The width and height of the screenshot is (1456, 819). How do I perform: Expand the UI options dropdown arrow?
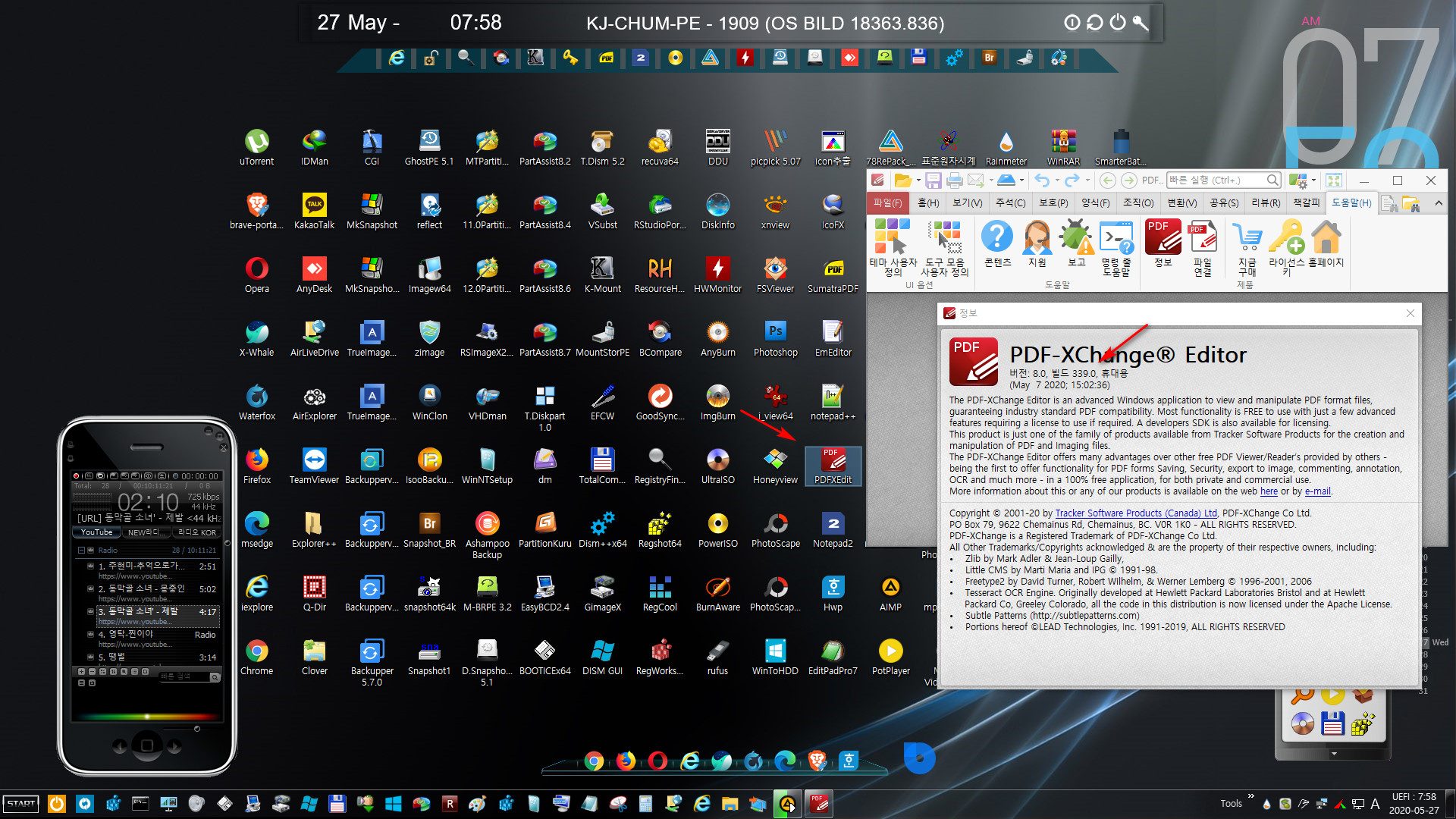(1313, 180)
